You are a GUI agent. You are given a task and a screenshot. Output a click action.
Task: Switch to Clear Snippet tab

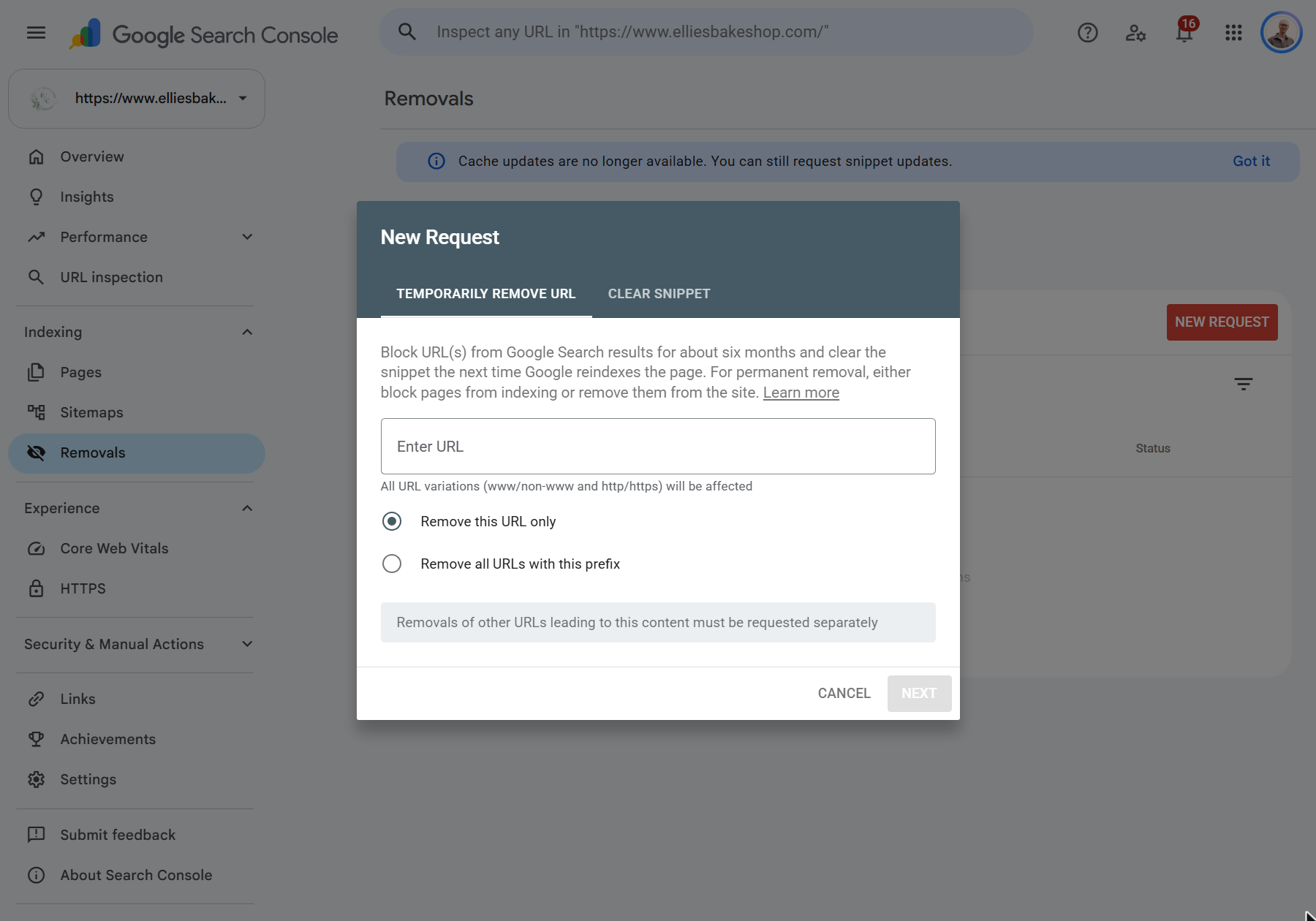tap(659, 294)
